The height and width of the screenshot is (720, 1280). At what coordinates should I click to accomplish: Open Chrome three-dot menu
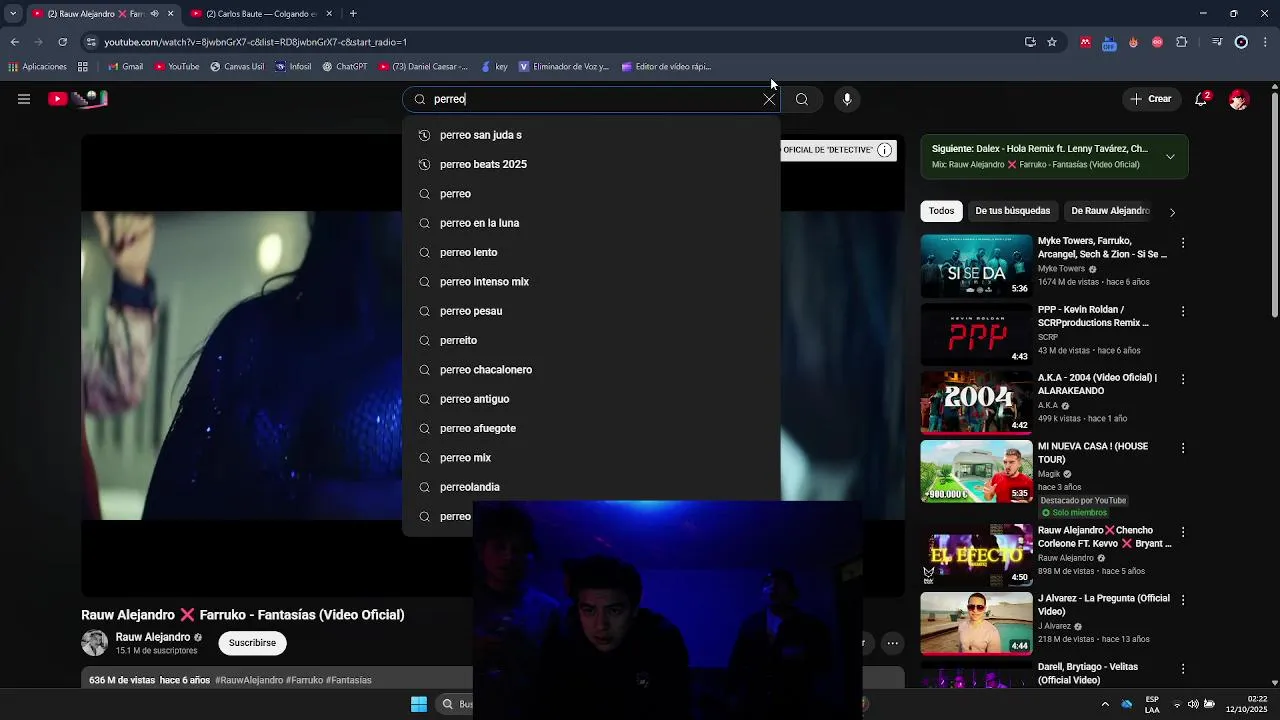(x=1266, y=42)
